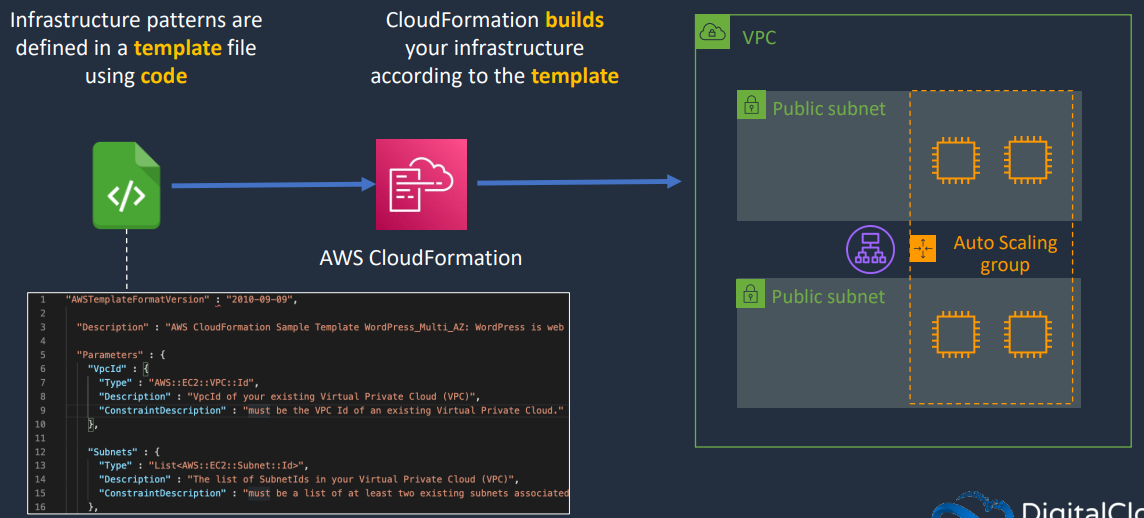This screenshot has width=1144, height=518.
Task: Click the 'VPC' label text
Action: (760, 37)
